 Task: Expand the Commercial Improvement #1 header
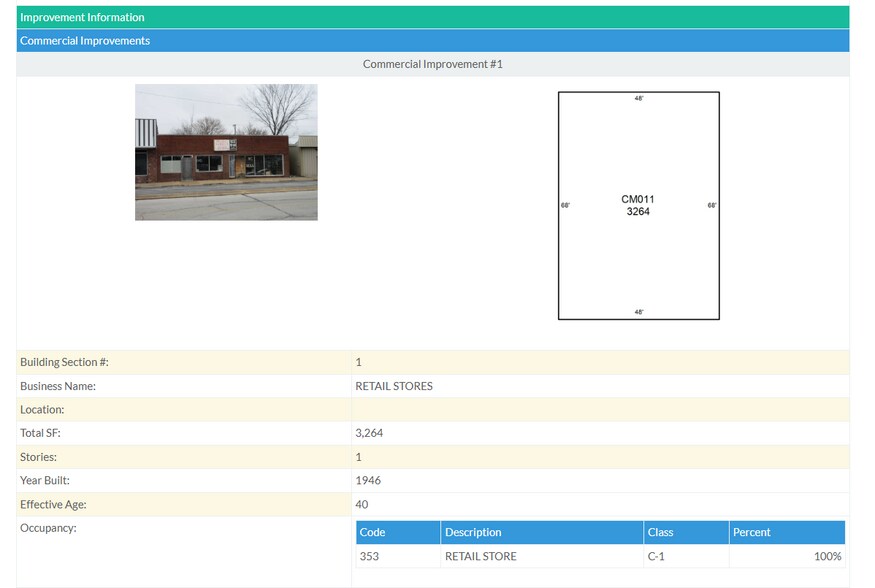[434, 63]
